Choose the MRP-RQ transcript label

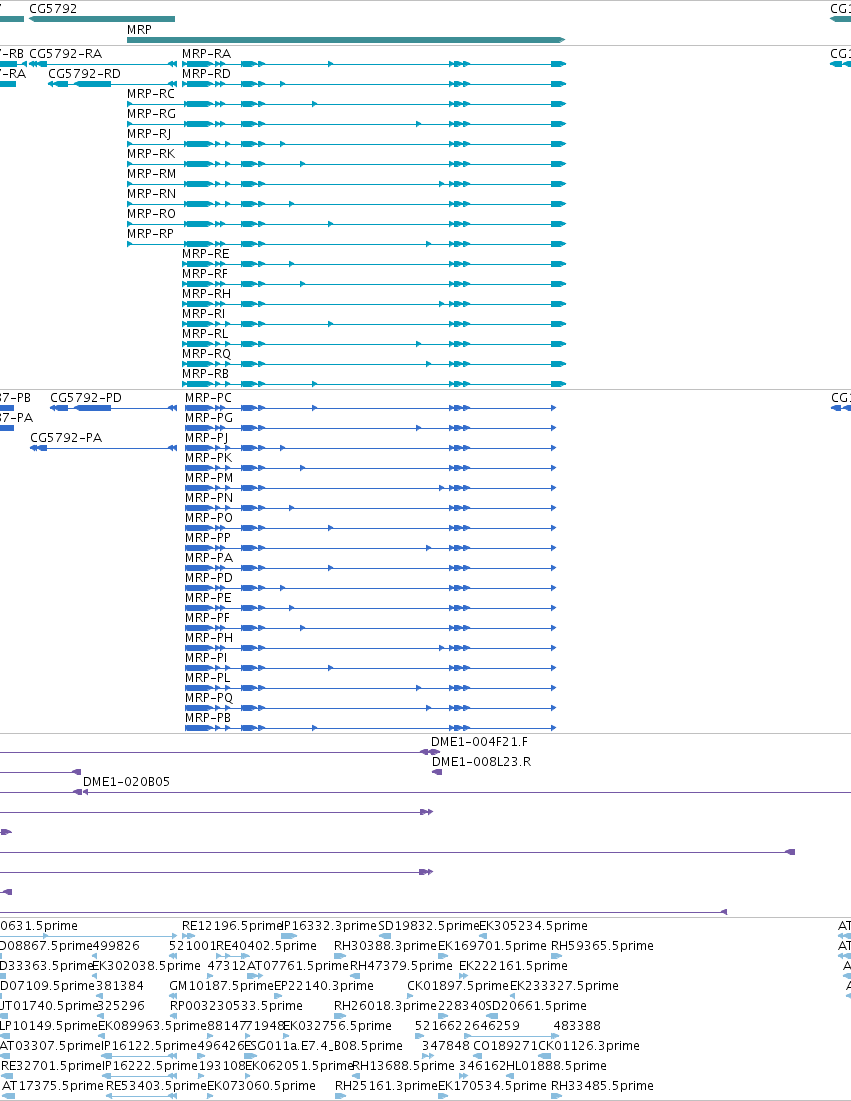point(206,354)
